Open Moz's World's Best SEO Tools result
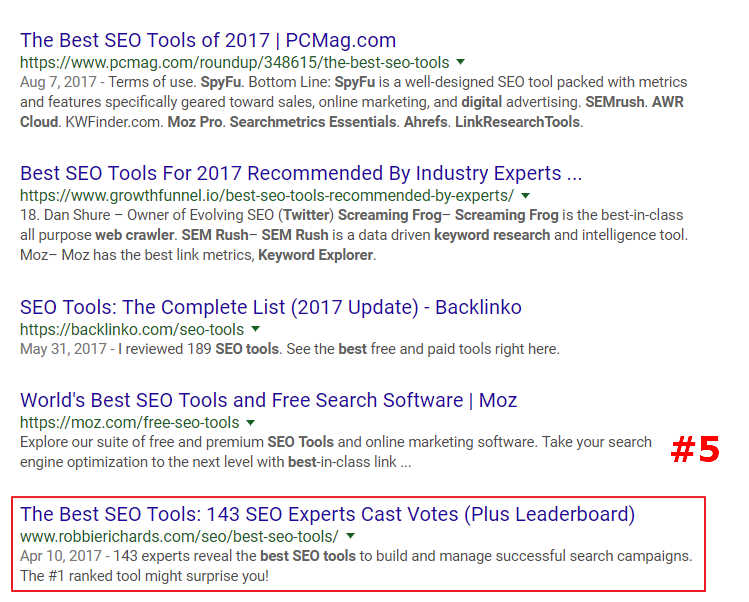 click(x=268, y=401)
